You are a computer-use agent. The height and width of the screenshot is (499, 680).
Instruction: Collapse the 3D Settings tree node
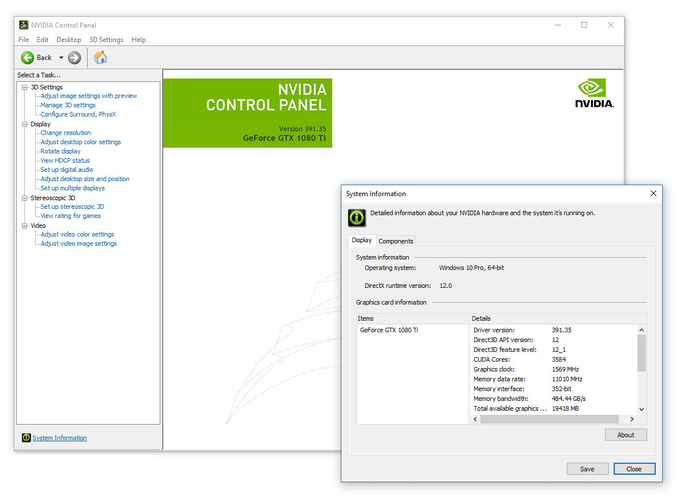25,87
